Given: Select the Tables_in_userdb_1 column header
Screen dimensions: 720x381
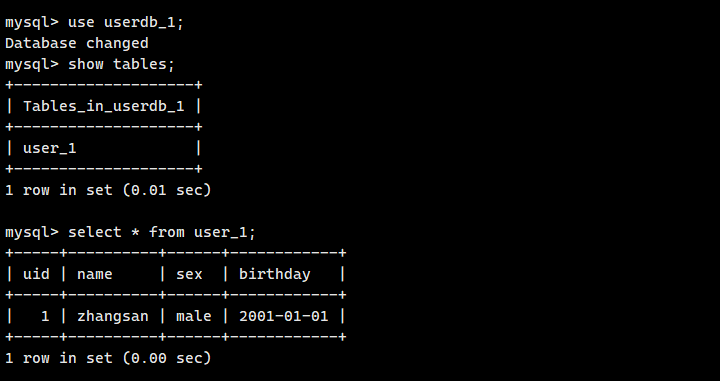Looking at the screenshot, I should pyautogui.click(x=104, y=106).
